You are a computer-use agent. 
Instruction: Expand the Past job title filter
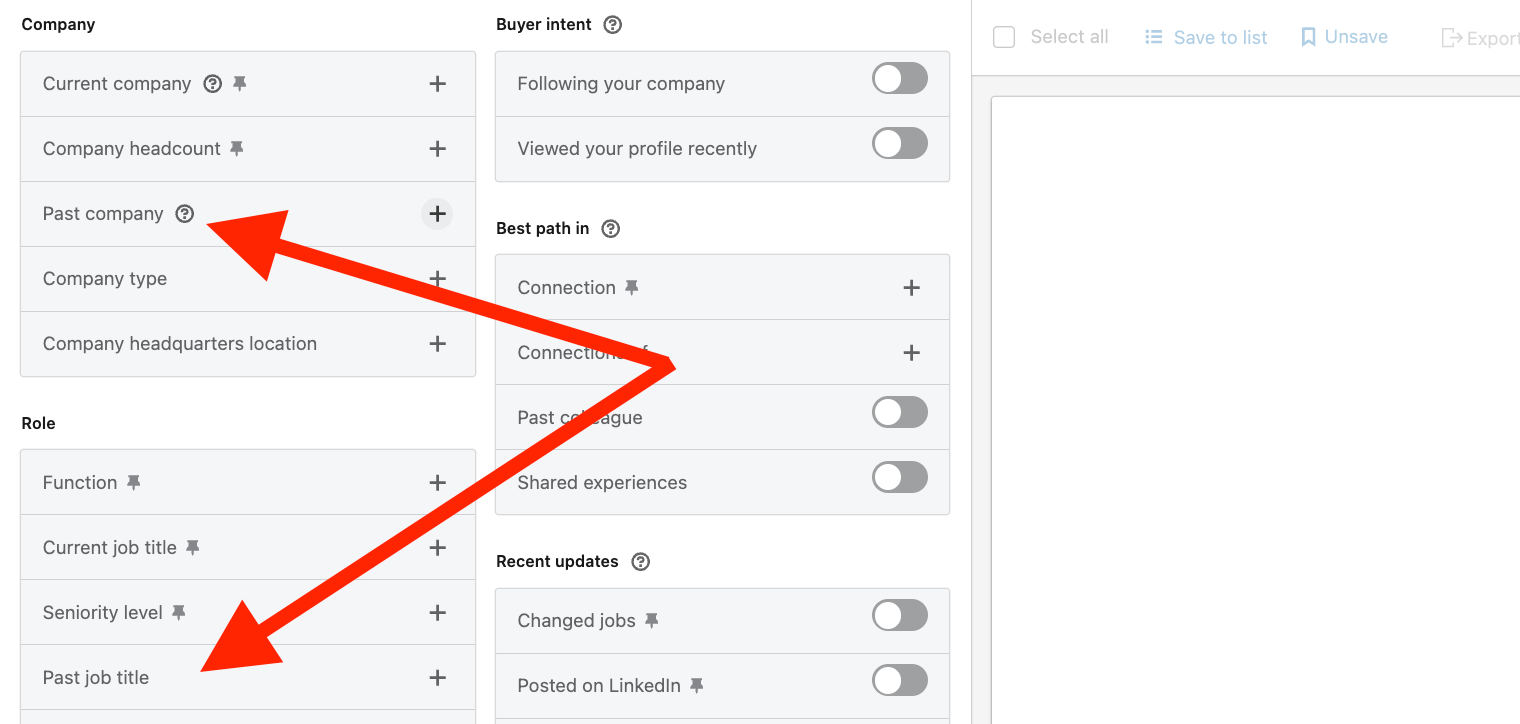tap(437, 677)
